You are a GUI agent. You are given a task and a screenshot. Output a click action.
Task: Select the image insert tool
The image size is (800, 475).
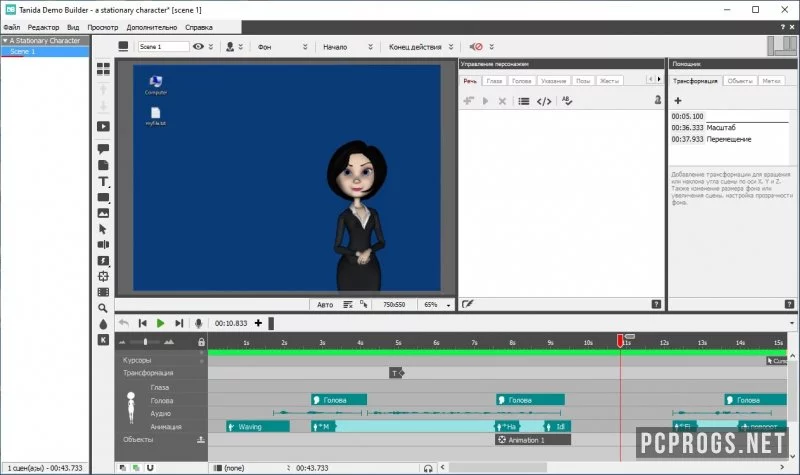click(x=103, y=213)
